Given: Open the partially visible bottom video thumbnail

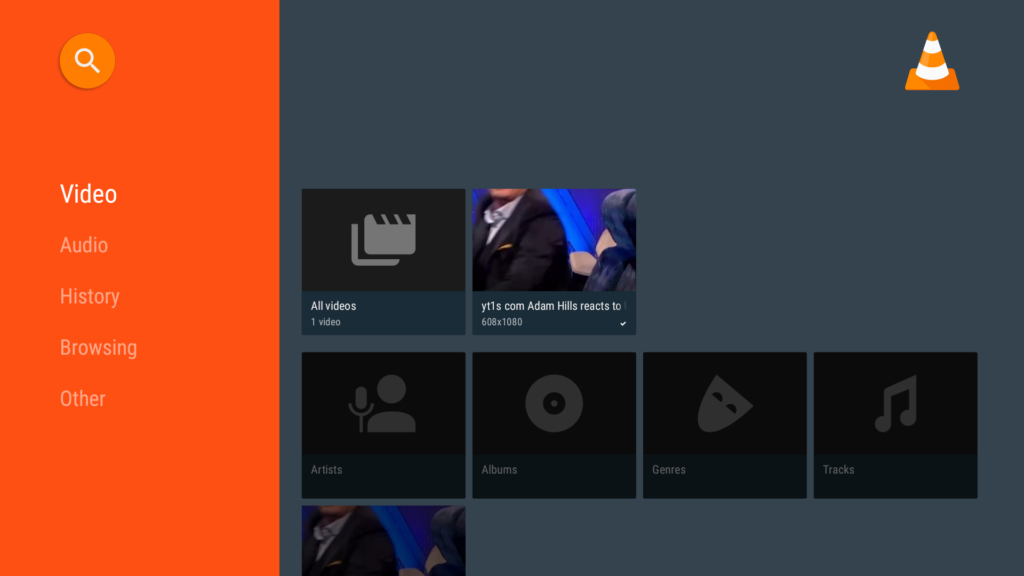Looking at the screenshot, I should pyautogui.click(x=383, y=541).
